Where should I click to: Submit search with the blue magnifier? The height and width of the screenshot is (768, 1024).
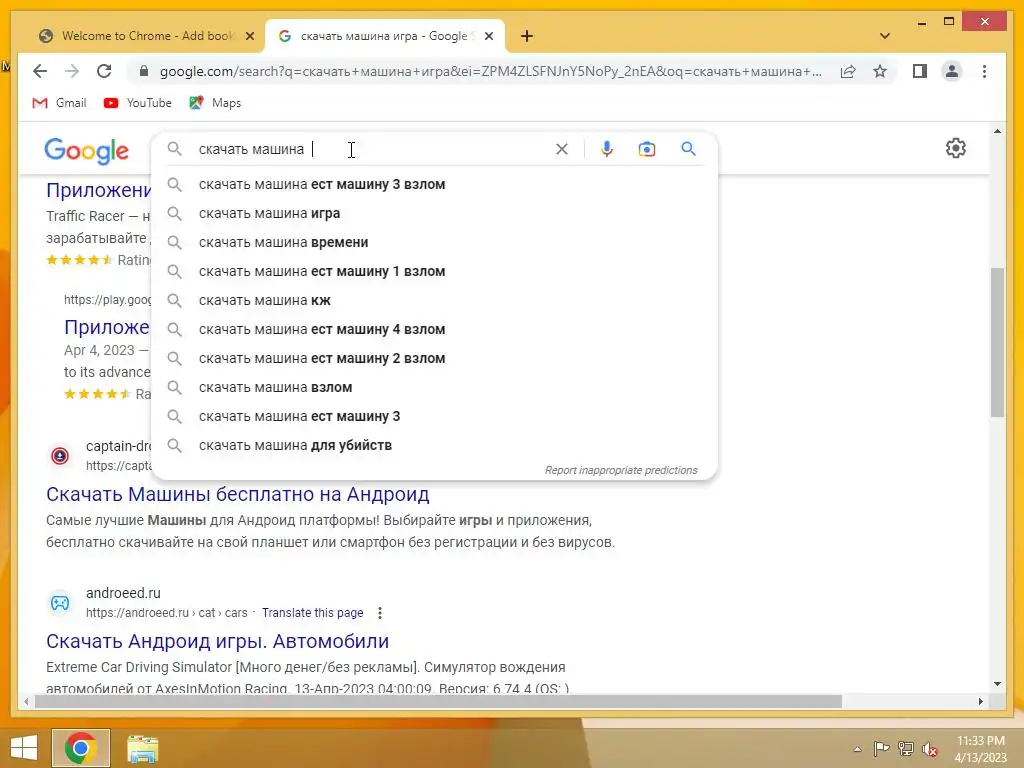pyautogui.click(x=688, y=149)
